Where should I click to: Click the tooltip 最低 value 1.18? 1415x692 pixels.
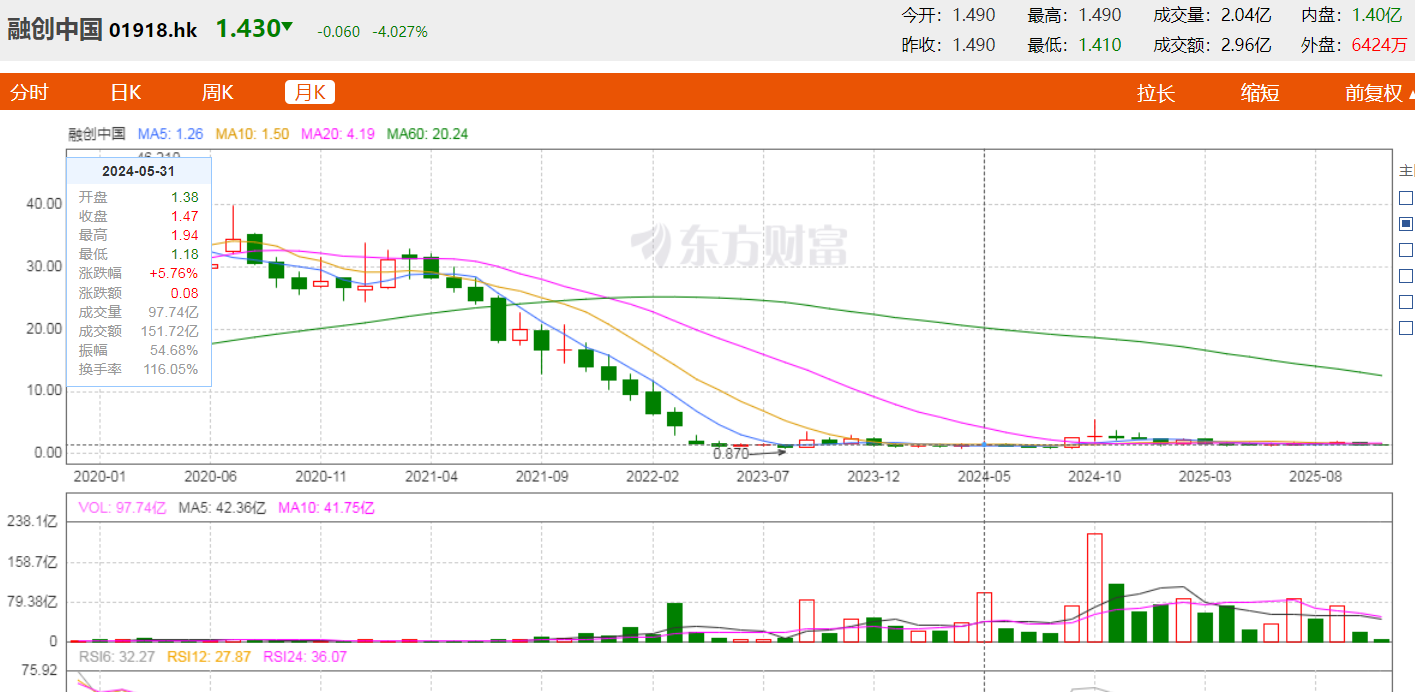(185, 255)
